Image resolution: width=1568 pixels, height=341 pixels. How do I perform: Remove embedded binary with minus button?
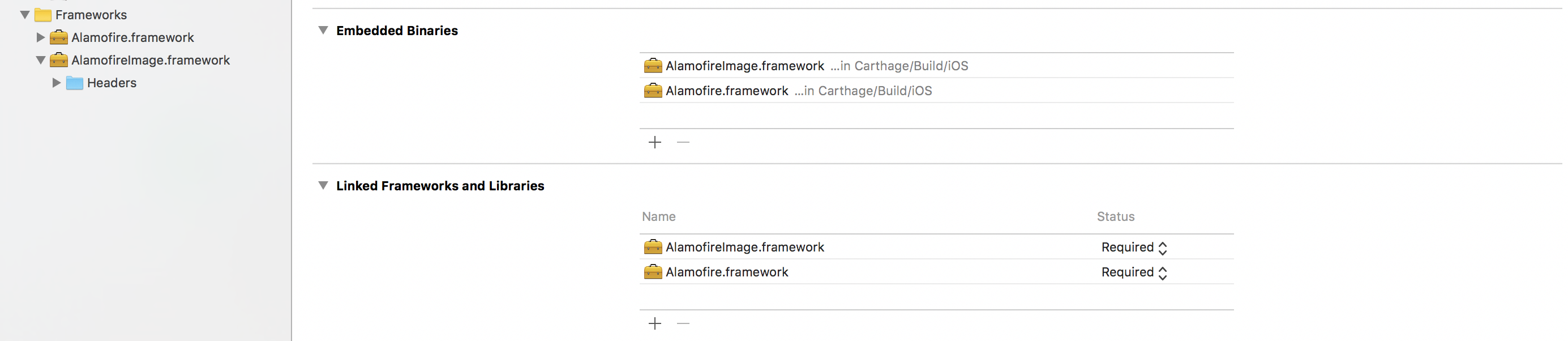[683, 142]
